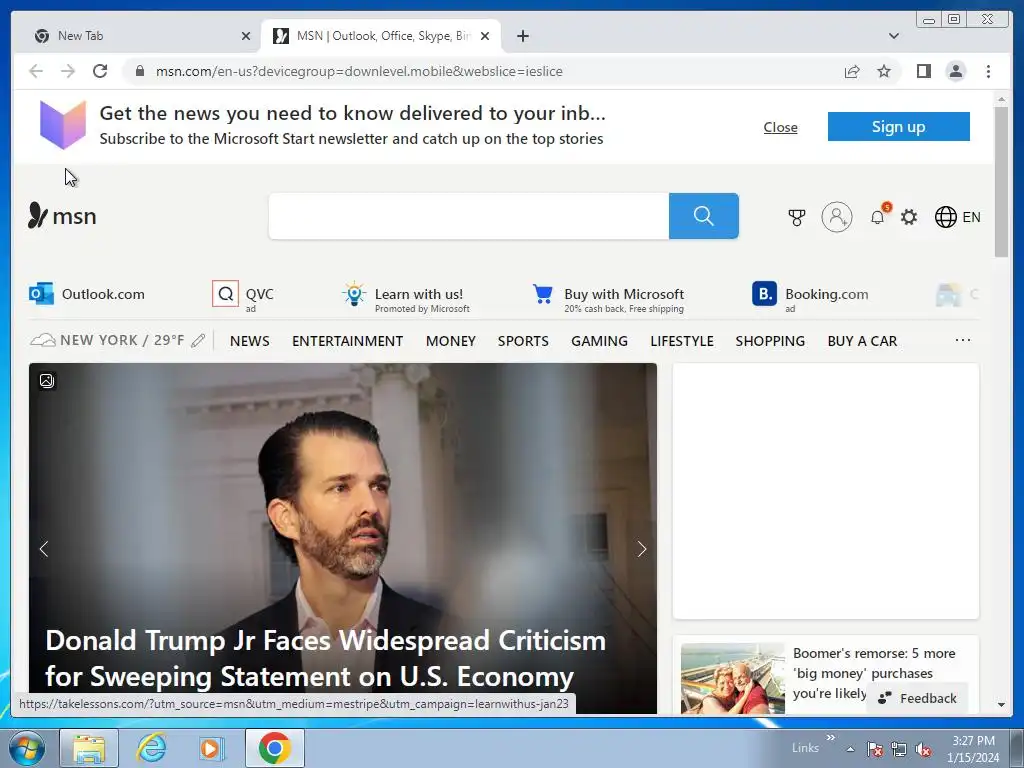
Task: Open Microsoft Rewards trophy icon
Action: point(797,217)
